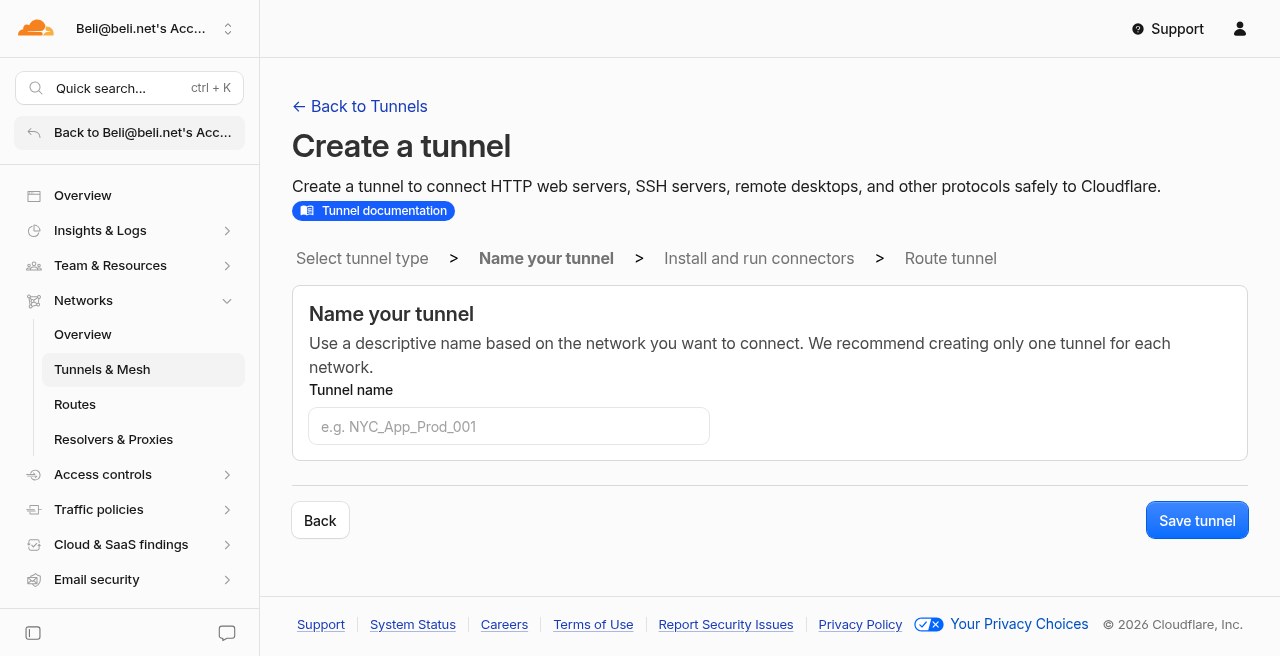Open footer Support link

pos(321,624)
